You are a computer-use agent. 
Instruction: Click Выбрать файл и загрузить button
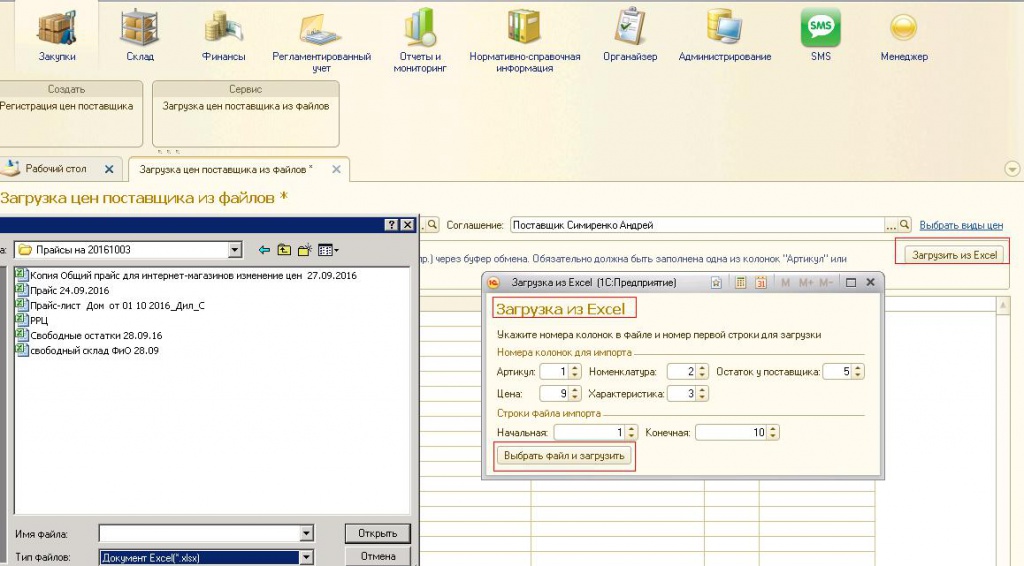click(x=564, y=456)
